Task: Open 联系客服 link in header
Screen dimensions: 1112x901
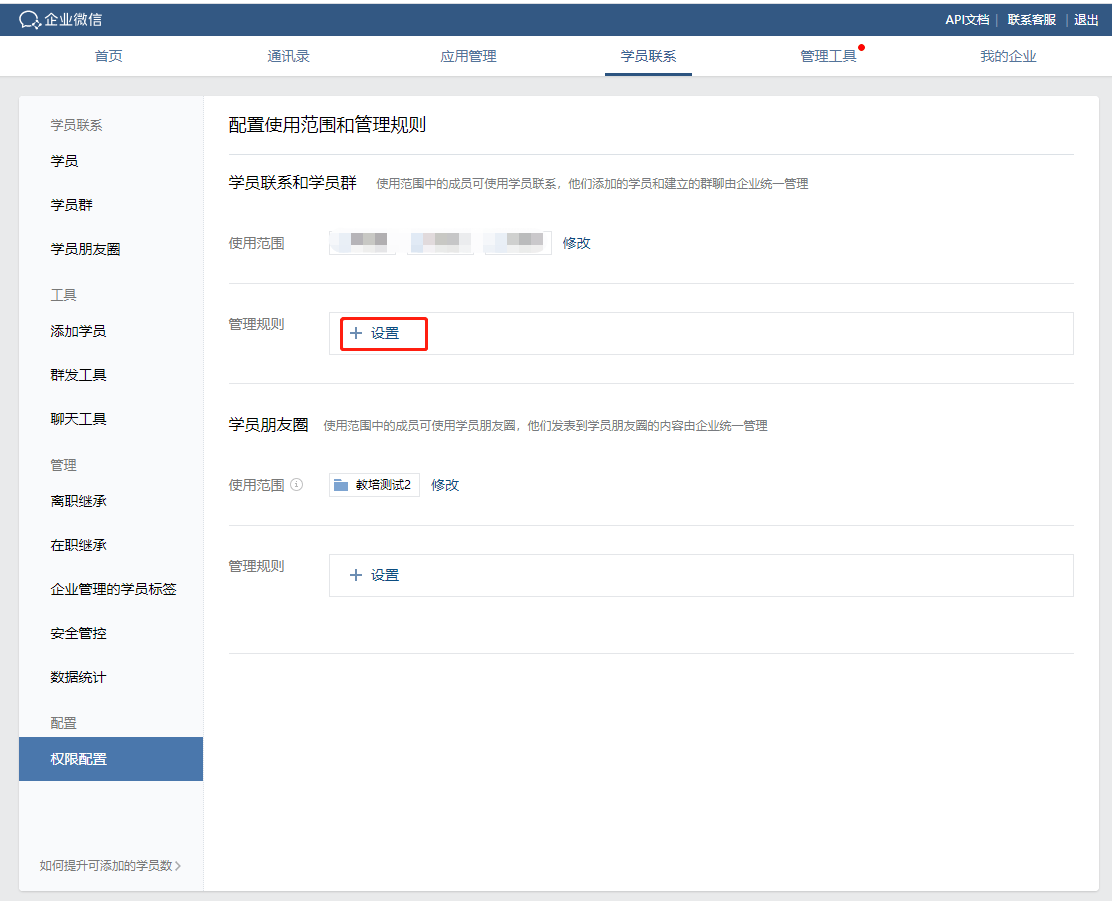Action: (x=1032, y=20)
